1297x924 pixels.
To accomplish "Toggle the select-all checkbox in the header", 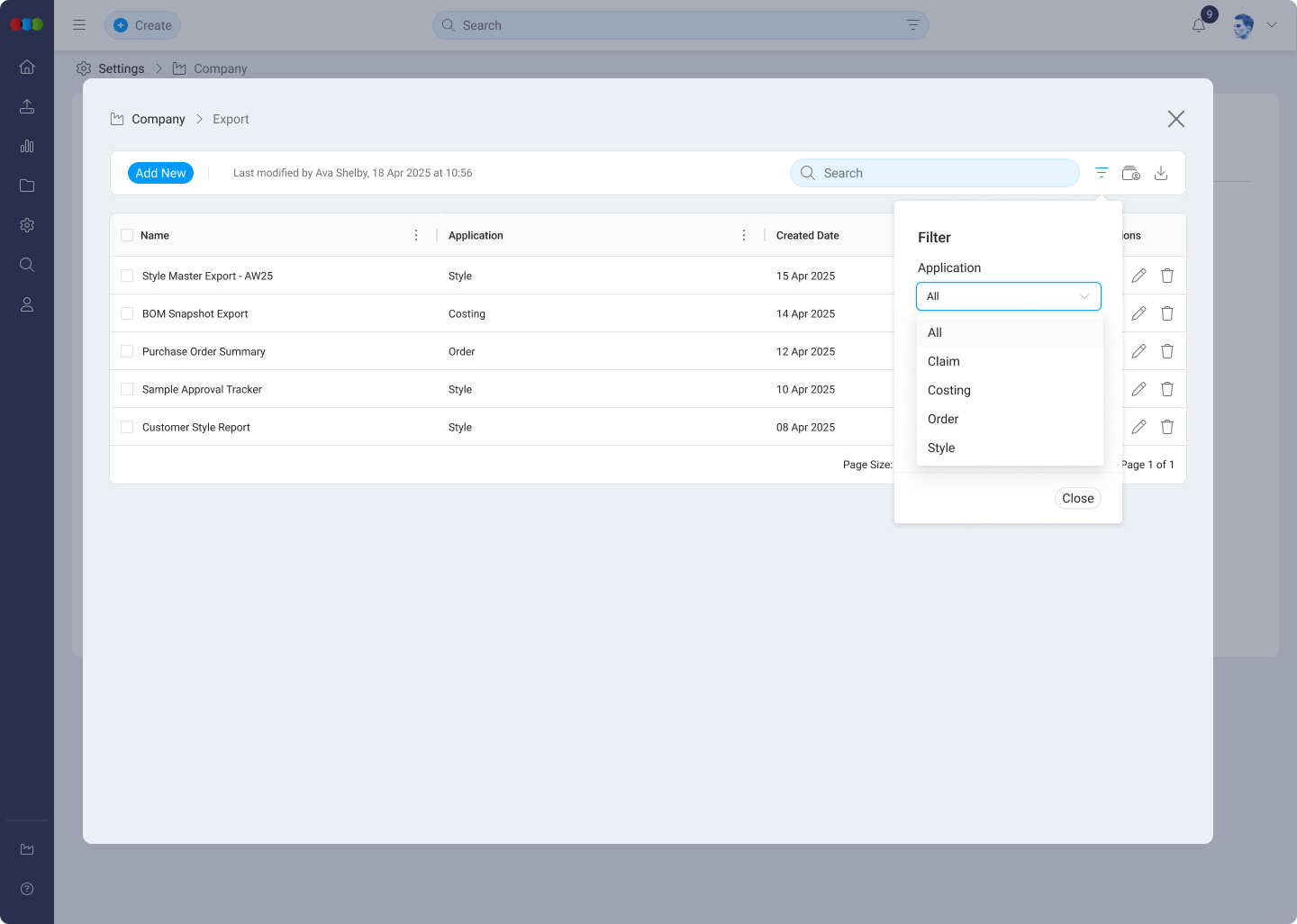I will pyautogui.click(x=127, y=235).
